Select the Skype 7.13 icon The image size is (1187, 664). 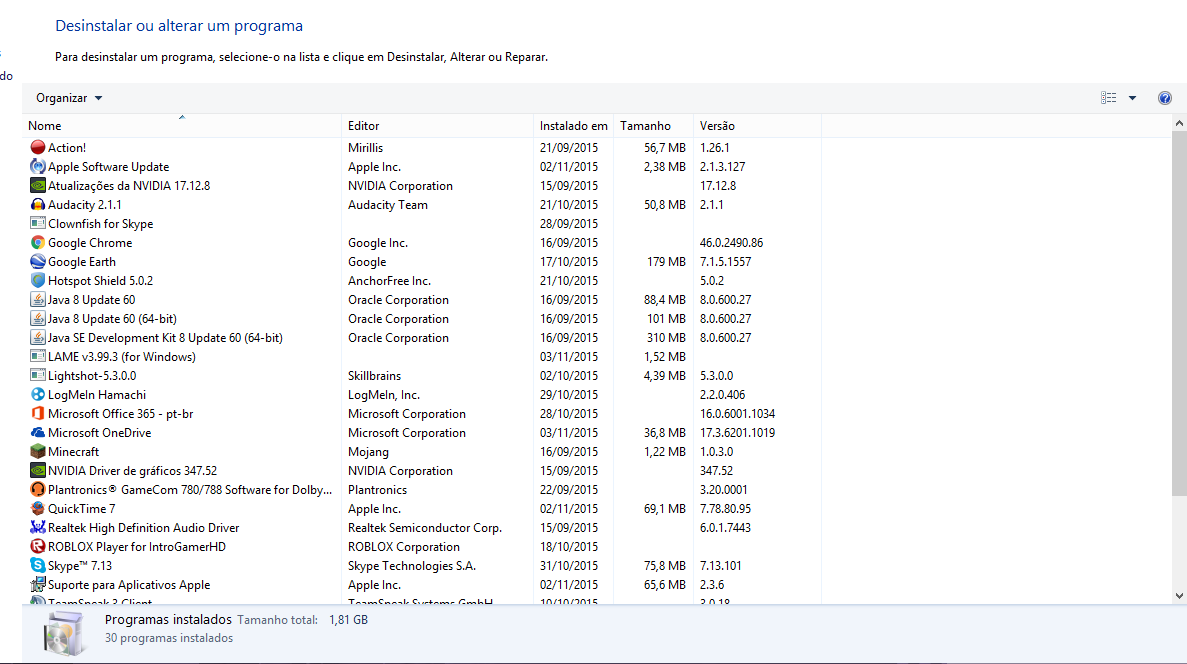(37, 566)
